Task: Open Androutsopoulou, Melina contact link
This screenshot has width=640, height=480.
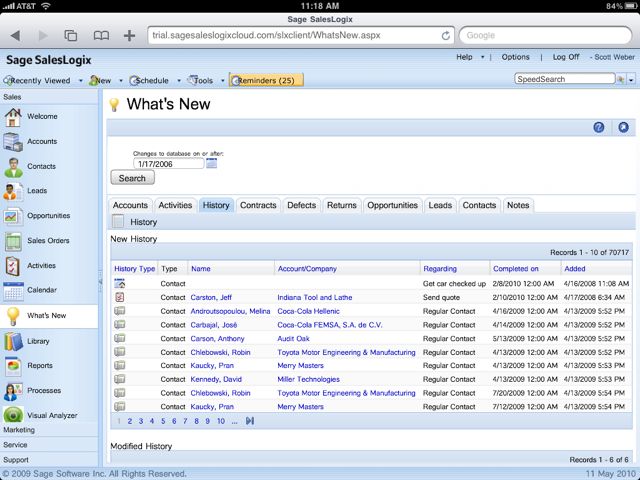Action: click(x=230, y=311)
